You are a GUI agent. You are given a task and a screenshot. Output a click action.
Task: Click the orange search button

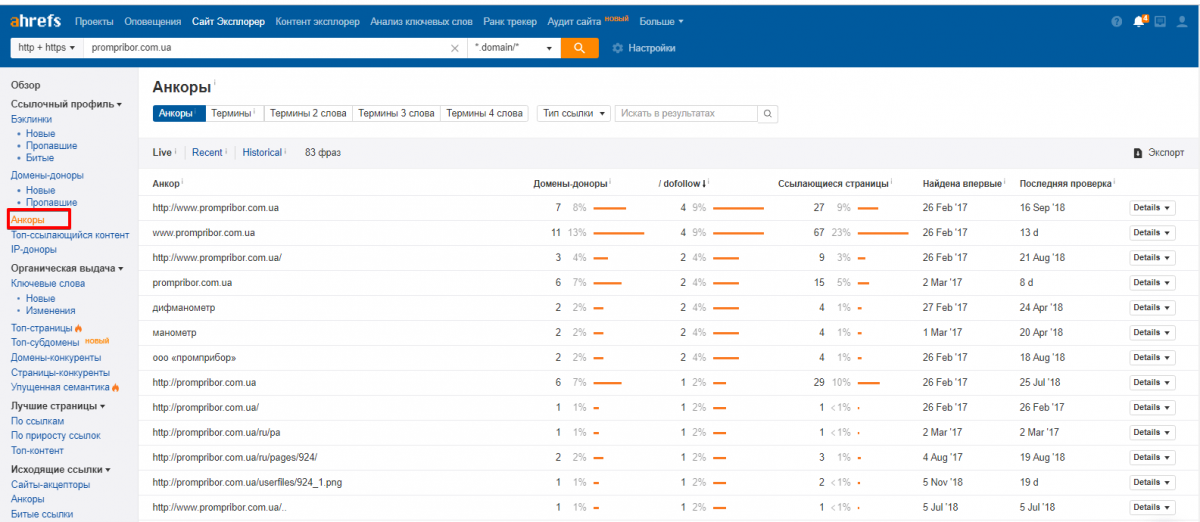click(x=579, y=48)
